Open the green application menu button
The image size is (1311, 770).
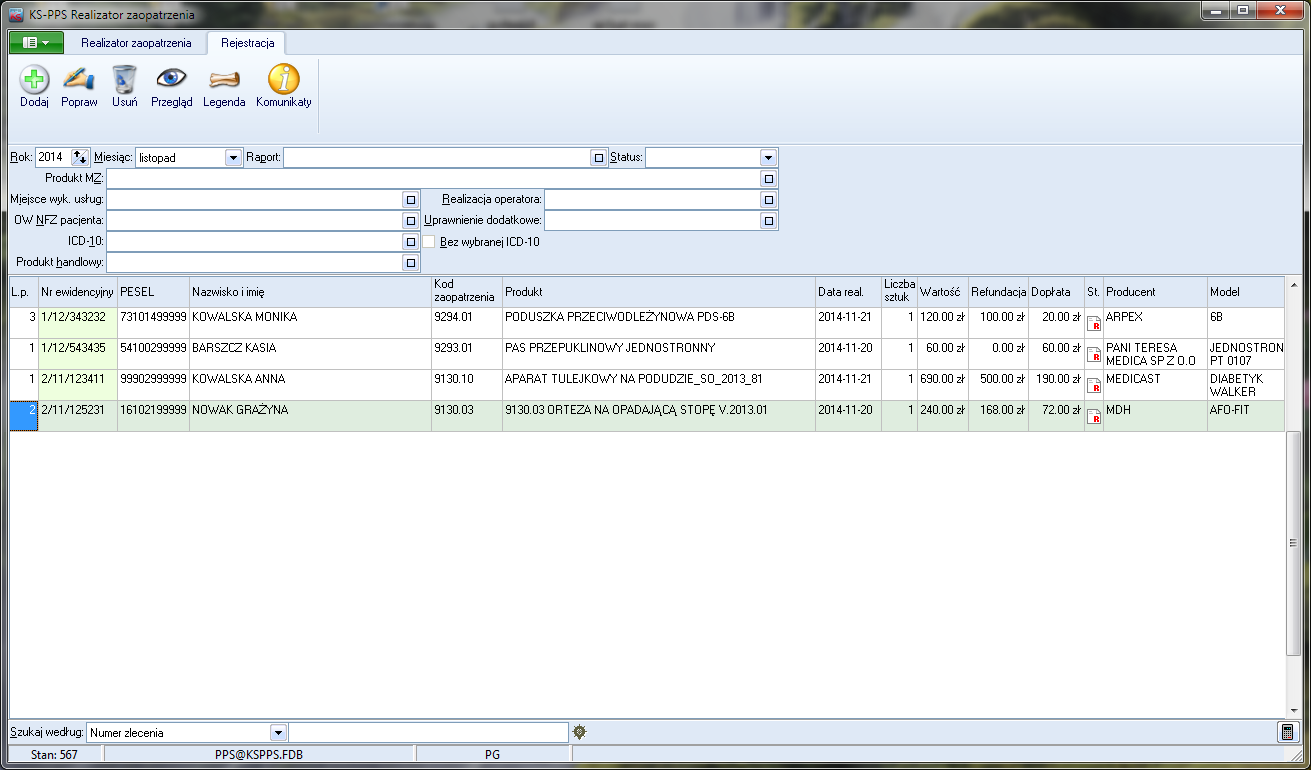[x=36, y=43]
